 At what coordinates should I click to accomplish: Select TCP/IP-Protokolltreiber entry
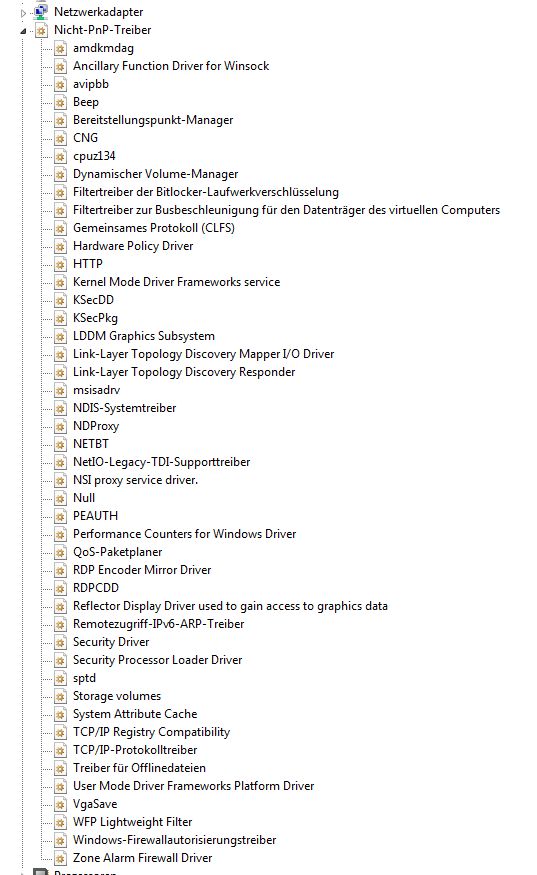point(135,750)
